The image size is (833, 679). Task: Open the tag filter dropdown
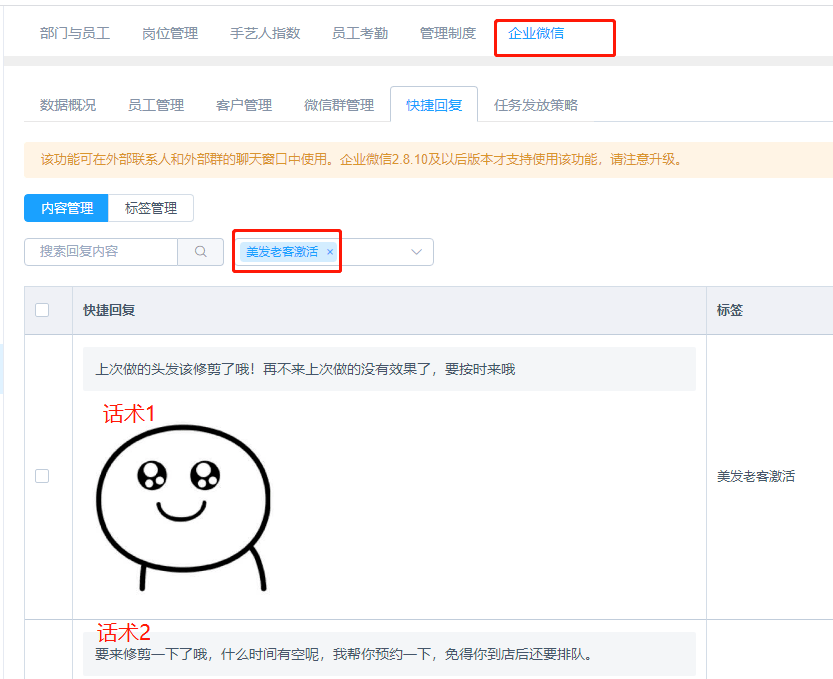[x=414, y=252]
